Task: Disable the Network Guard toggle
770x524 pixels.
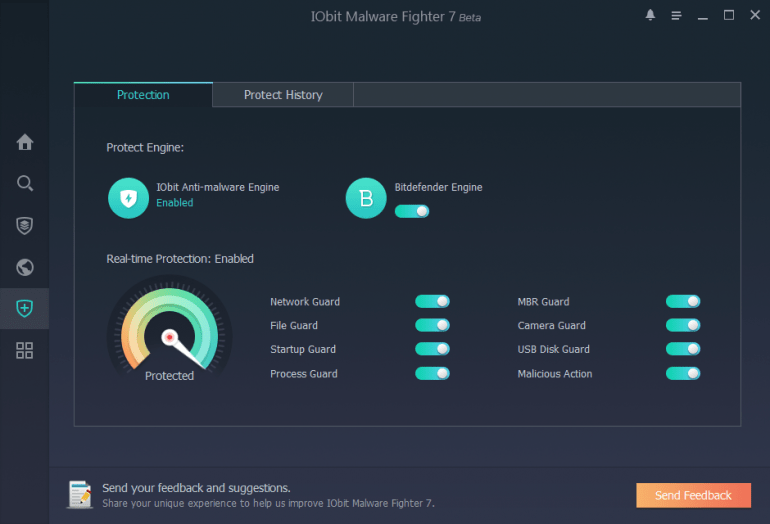Action: tap(432, 302)
